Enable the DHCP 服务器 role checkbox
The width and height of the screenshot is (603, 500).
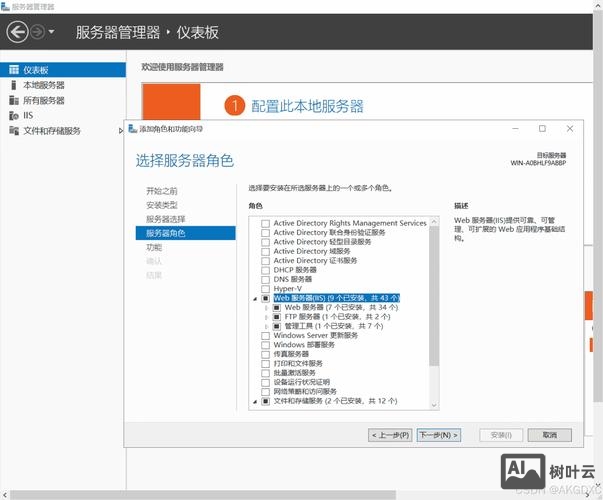pos(265,270)
